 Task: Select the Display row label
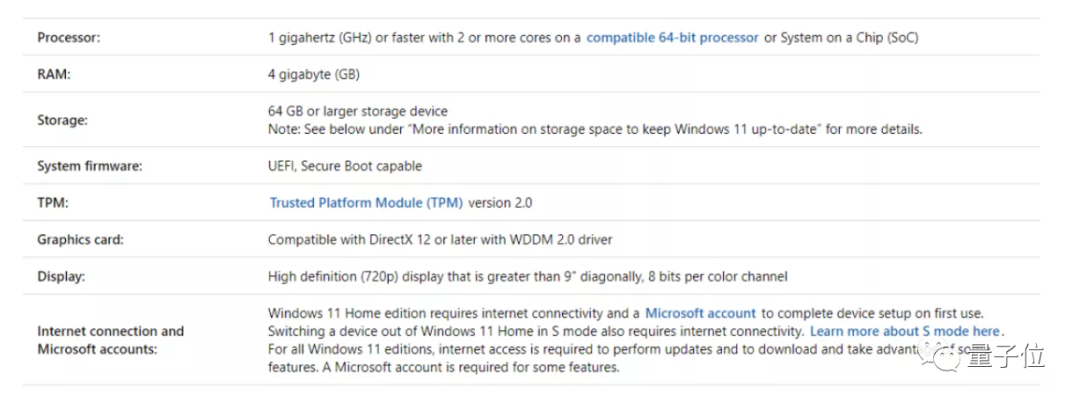click(x=61, y=277)
